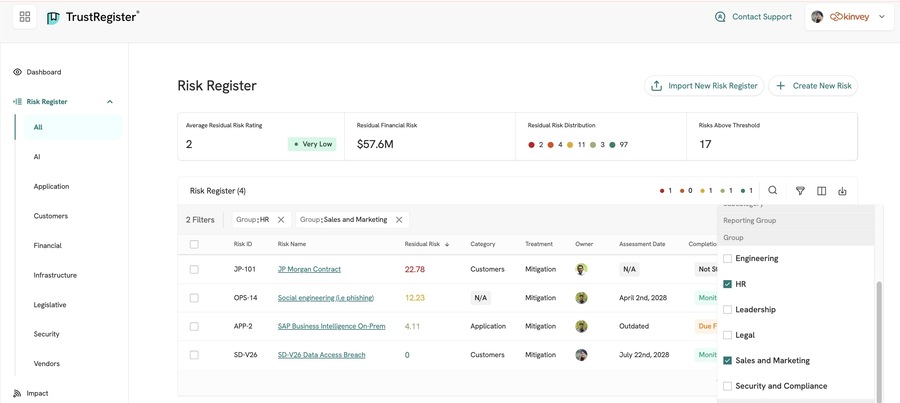Click the plus icon on Create New Risk
Image resolution: width=900 pixels, height=403 pixels.
[781, 86]
